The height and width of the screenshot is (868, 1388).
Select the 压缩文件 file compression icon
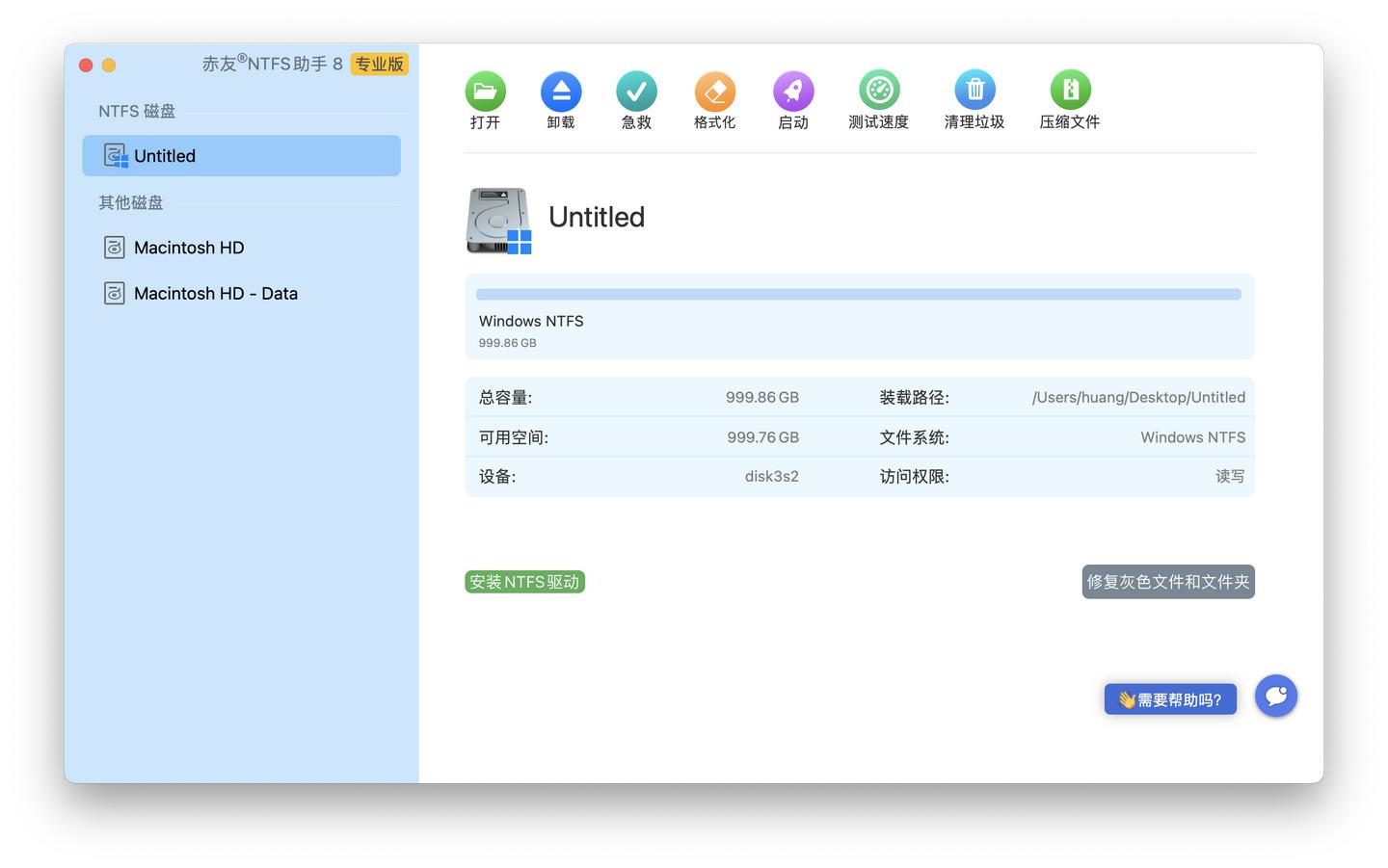[x=1070, y=99]
